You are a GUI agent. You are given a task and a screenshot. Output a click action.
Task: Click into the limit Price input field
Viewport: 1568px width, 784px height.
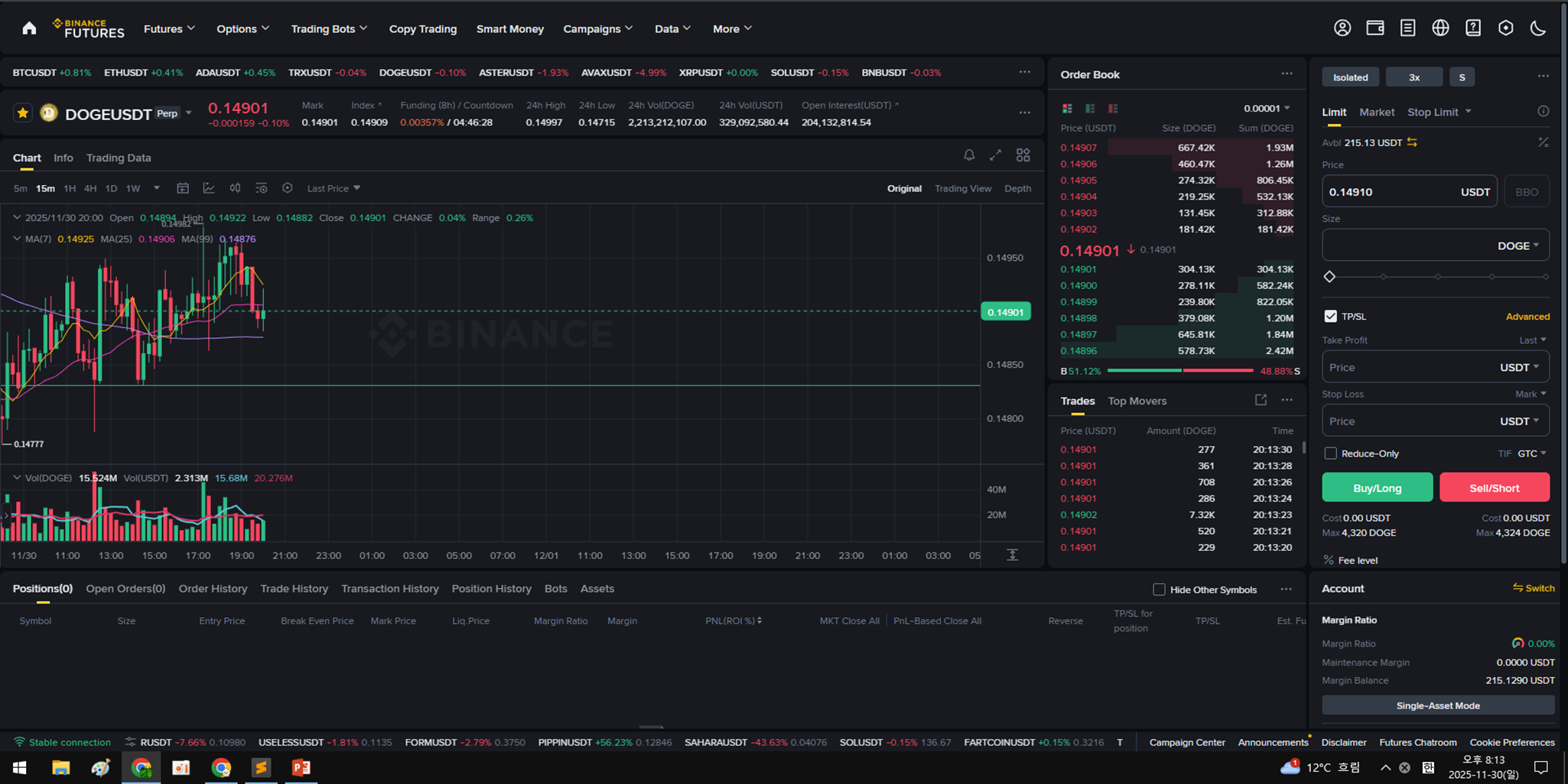pos(1410,192)
